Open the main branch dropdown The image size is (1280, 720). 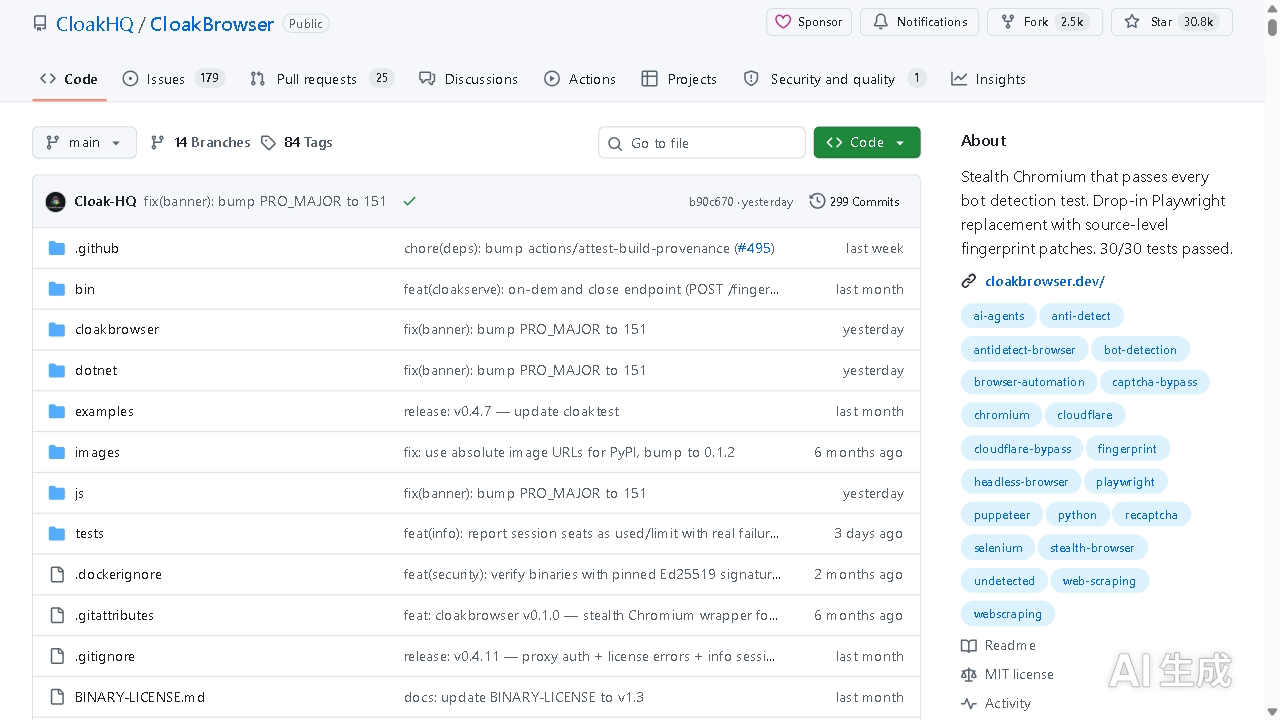(x=84, y=142)
